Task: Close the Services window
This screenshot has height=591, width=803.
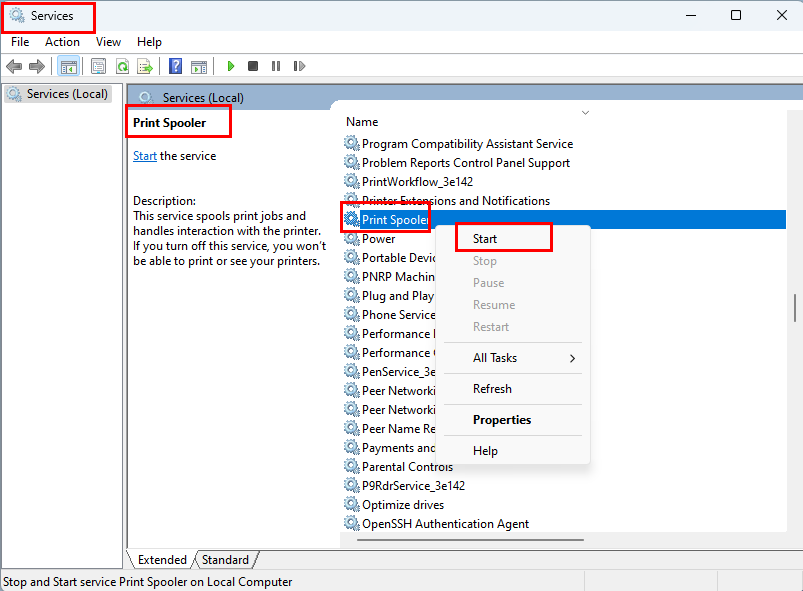Action: (781, 15)
